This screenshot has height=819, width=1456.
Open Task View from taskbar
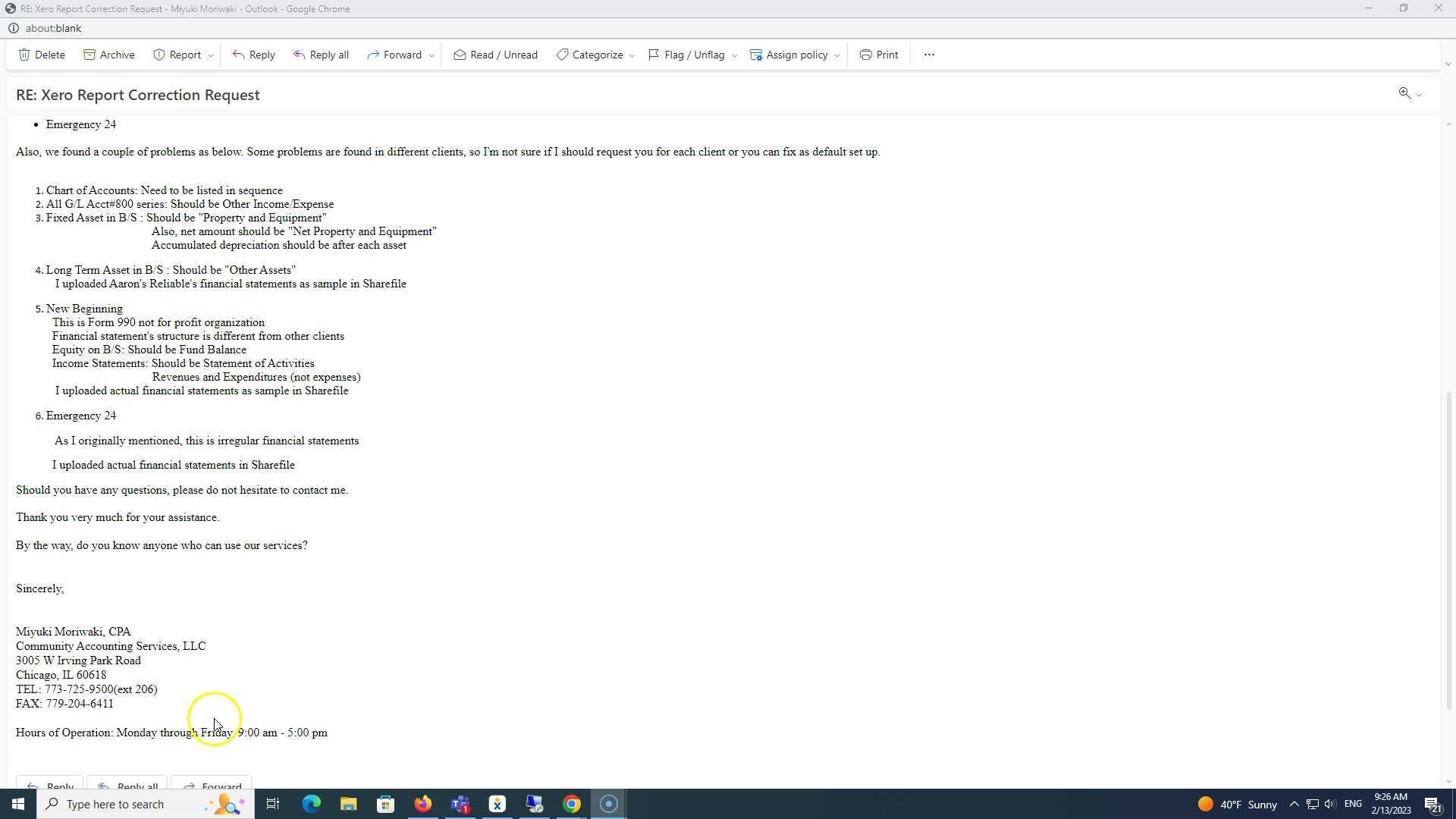(273, 804)
